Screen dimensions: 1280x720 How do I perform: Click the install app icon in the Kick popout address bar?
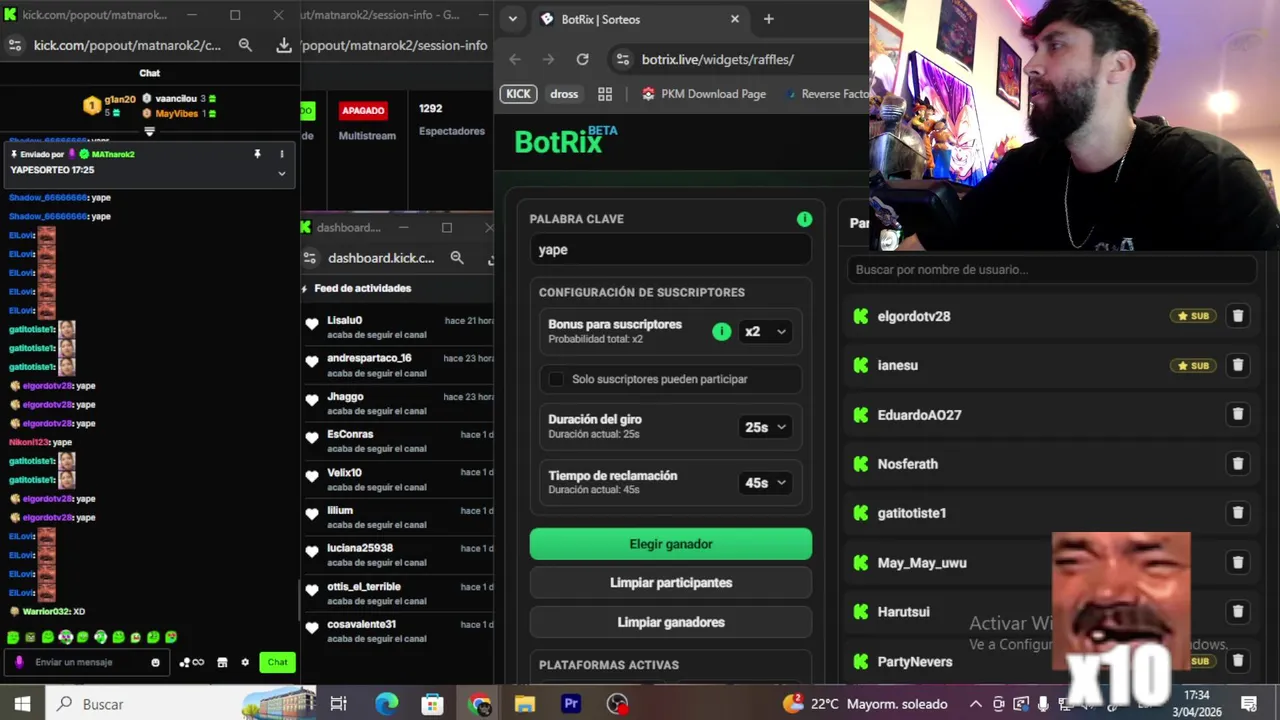(x=284, y=45)
